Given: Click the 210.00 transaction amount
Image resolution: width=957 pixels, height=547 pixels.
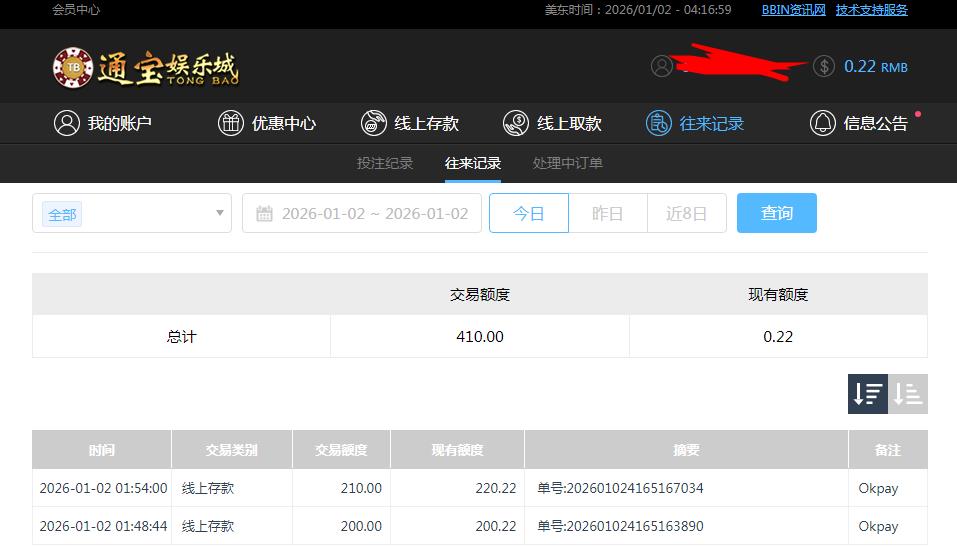Looking at the screenshot, I should click(361, 488).
